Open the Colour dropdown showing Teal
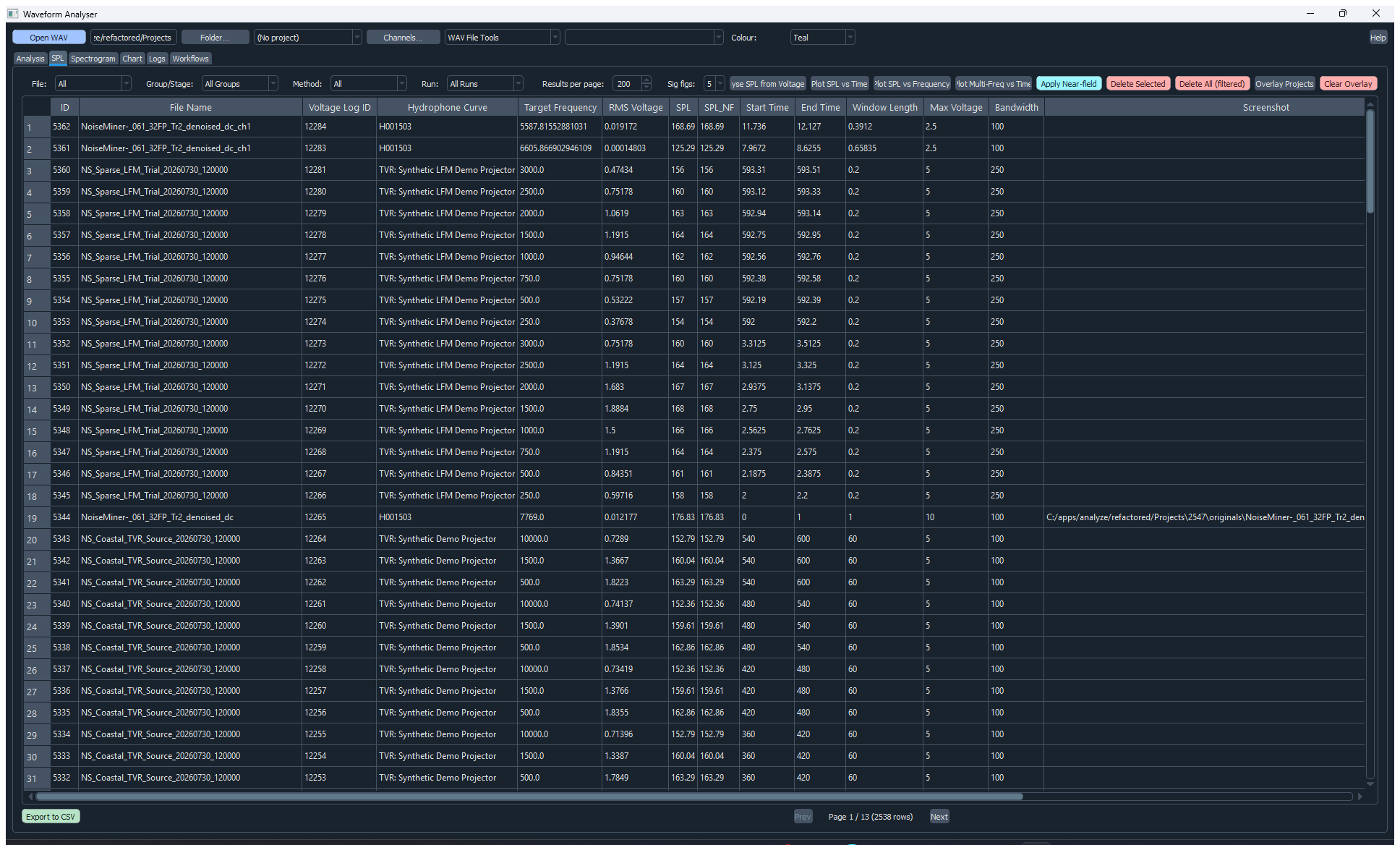Viewport: 1400px width, 845px height. [x=822, y=38]
